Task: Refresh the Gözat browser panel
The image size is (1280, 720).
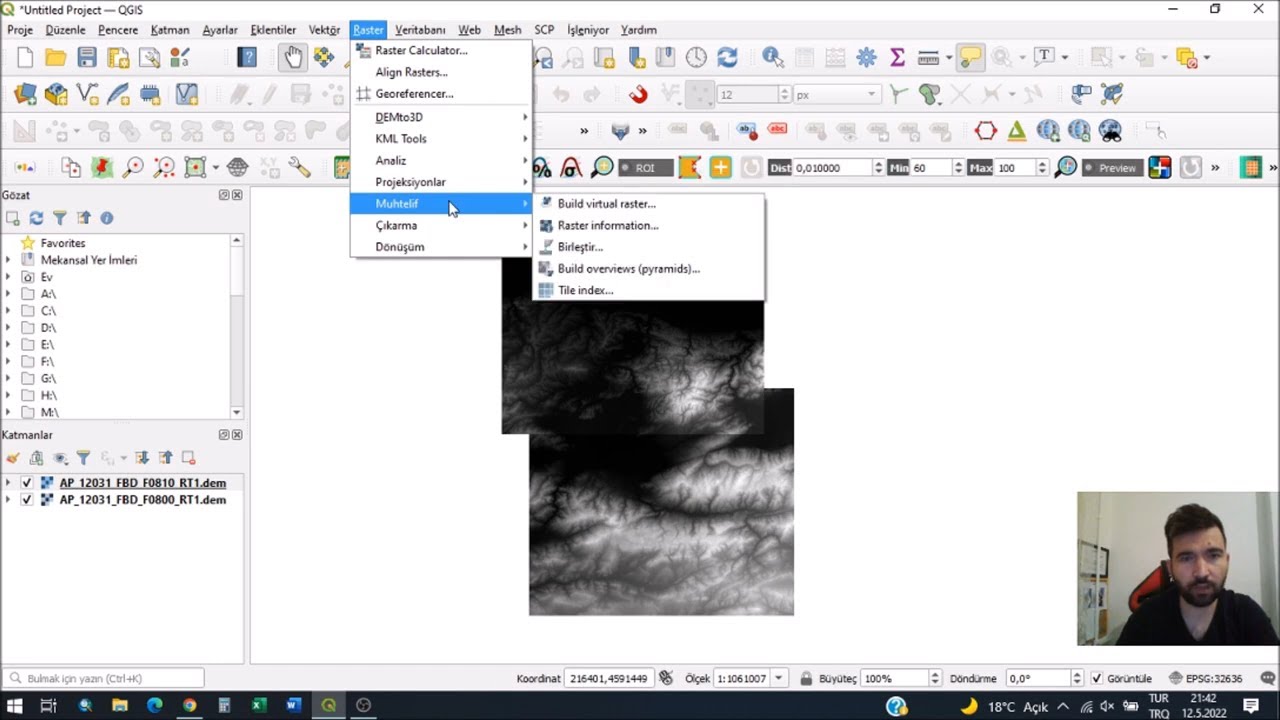Action: pyautogui.click(x=36, y=218)
